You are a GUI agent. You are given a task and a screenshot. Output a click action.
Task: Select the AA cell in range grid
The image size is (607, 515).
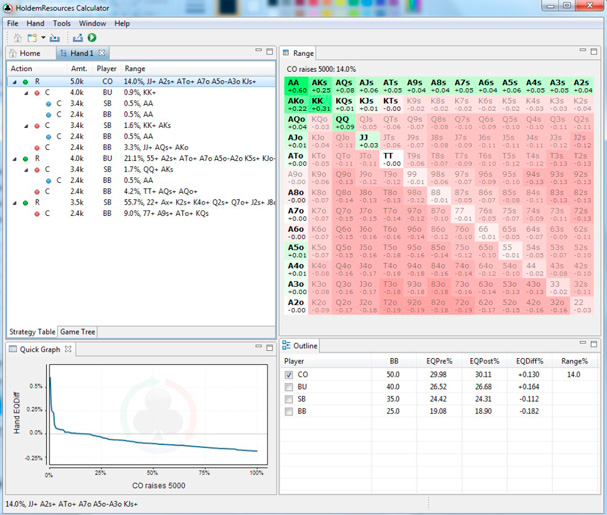click(293, 87)
